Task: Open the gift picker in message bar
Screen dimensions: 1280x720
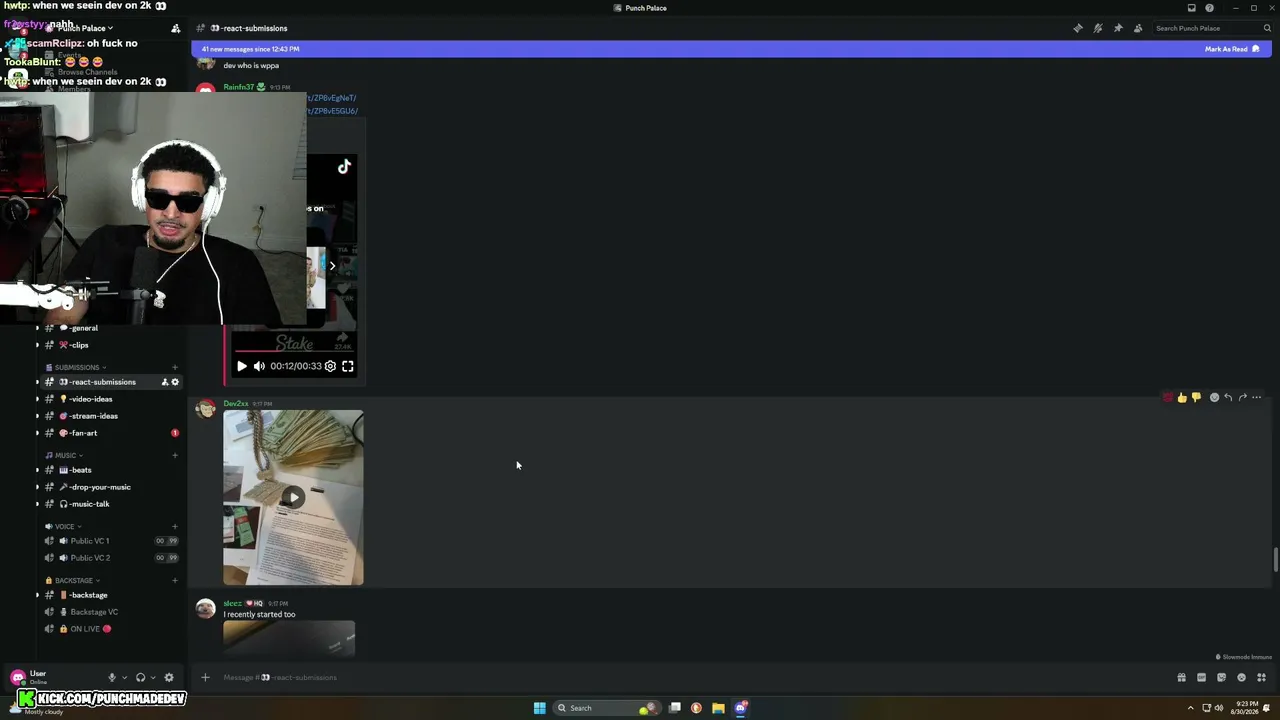Action: (x=1182, y=677)
